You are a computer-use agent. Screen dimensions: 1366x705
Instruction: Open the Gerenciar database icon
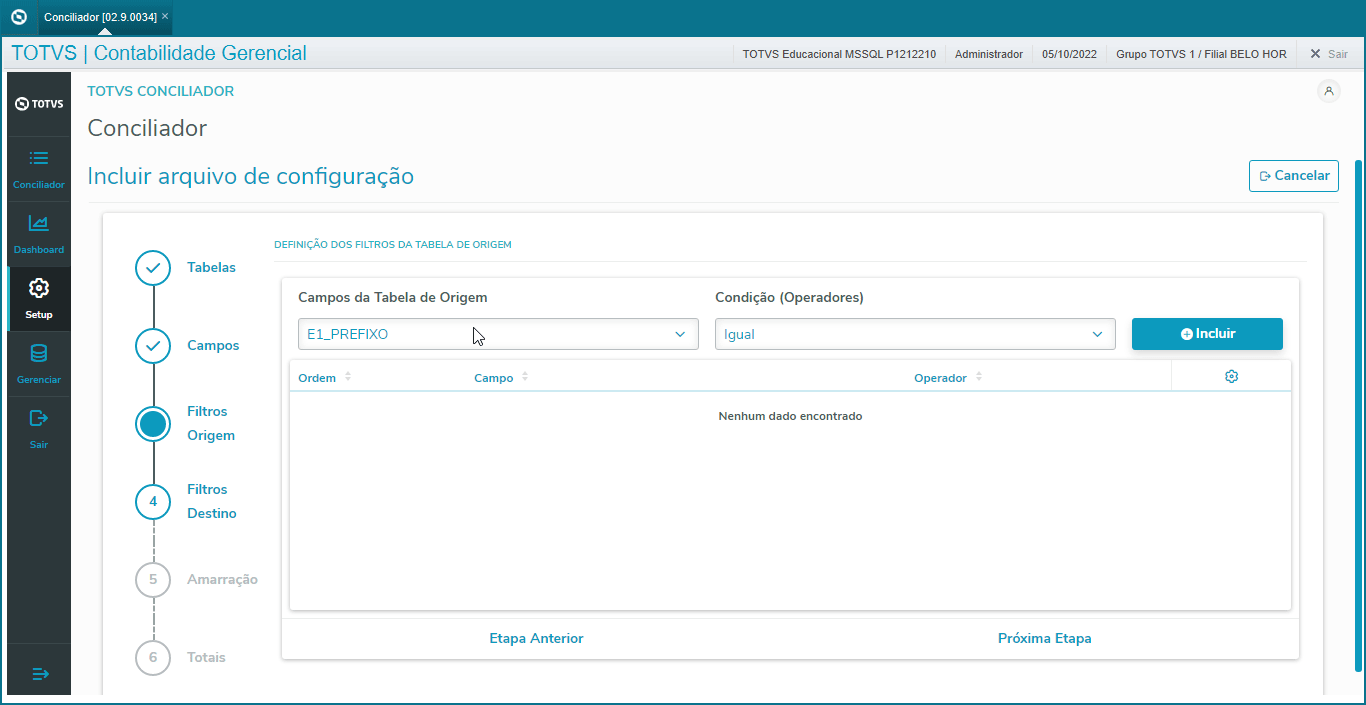pos(39,353)
